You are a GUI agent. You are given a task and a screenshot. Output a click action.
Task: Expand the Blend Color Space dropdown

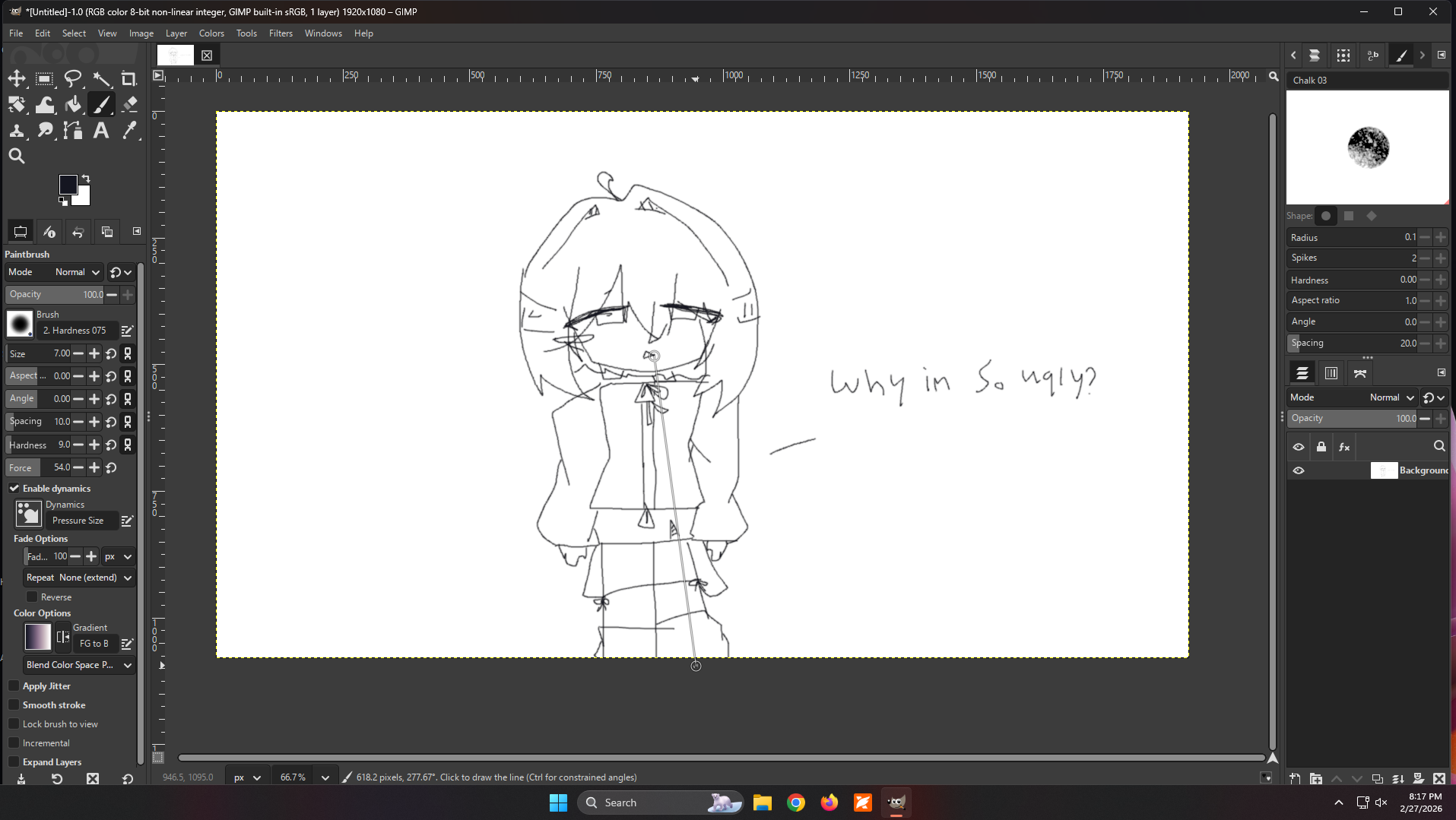[x=79, y=665]
